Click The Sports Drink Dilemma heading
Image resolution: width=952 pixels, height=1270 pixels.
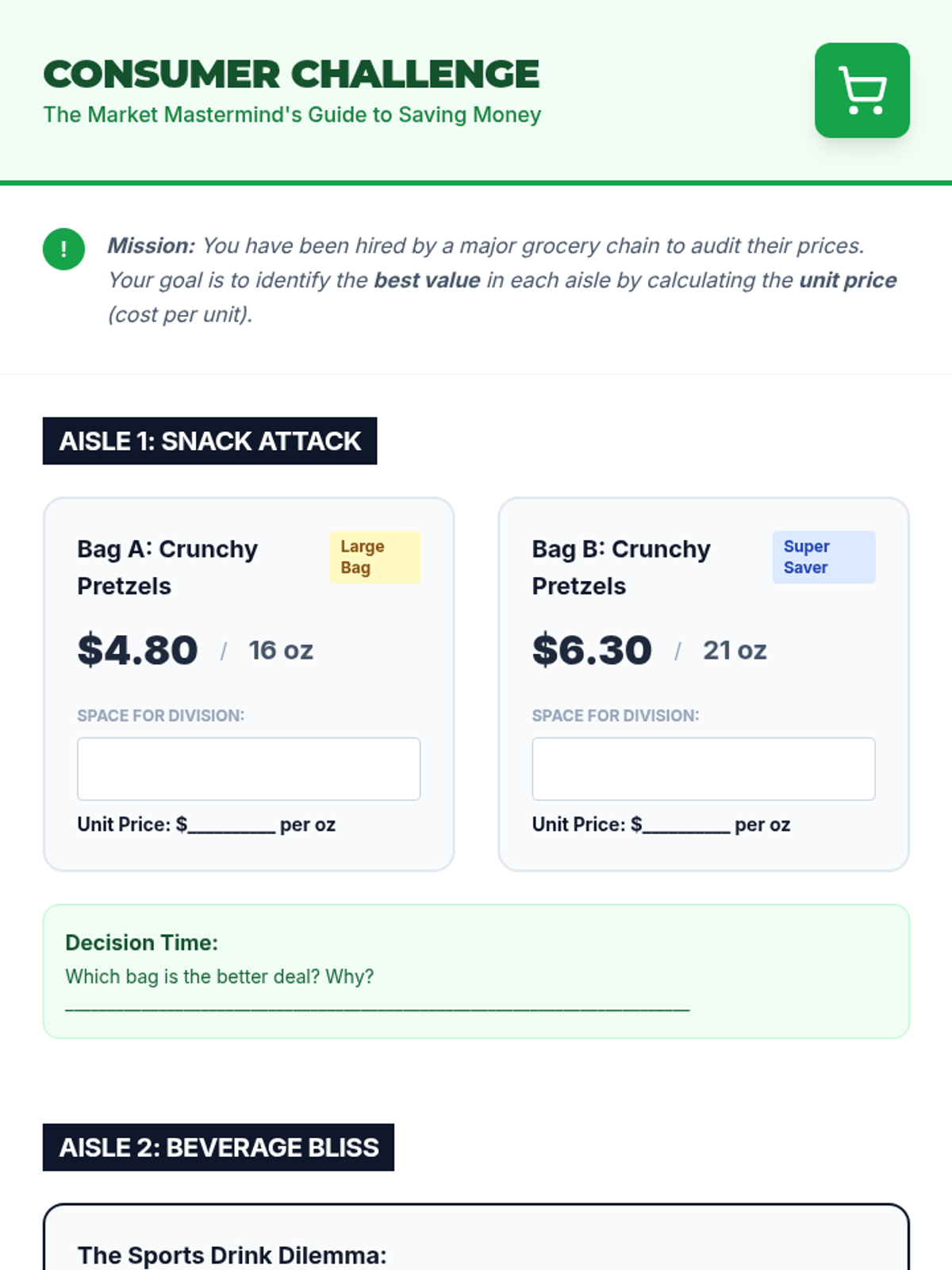232,1255
